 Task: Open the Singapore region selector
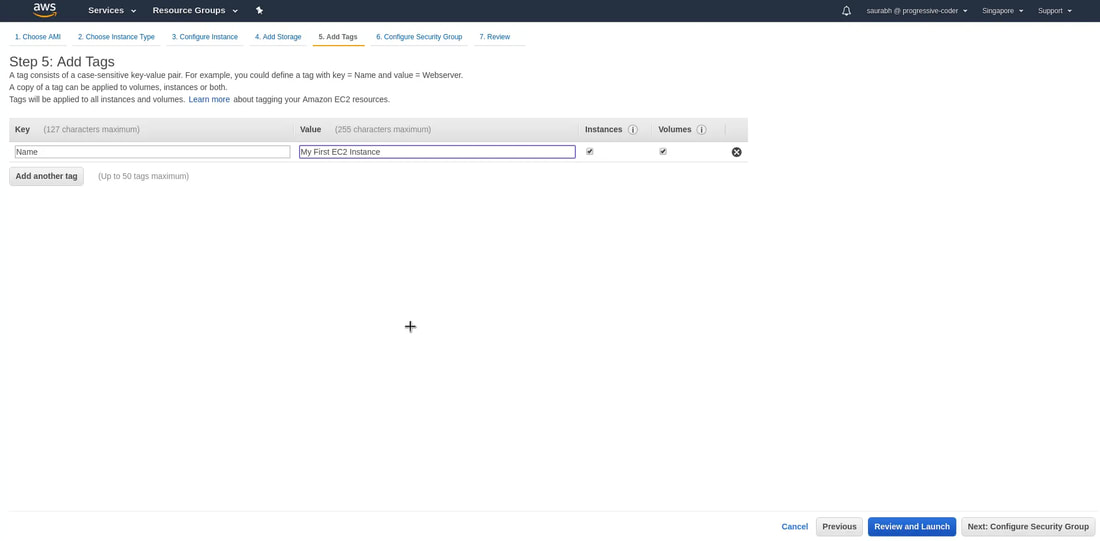tap(1002, 11)
